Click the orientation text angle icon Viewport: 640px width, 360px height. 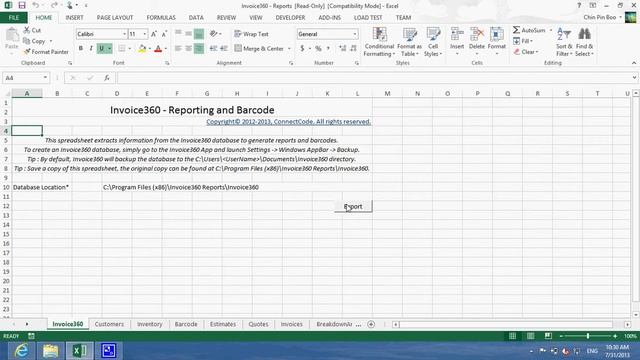click(213, 34)
